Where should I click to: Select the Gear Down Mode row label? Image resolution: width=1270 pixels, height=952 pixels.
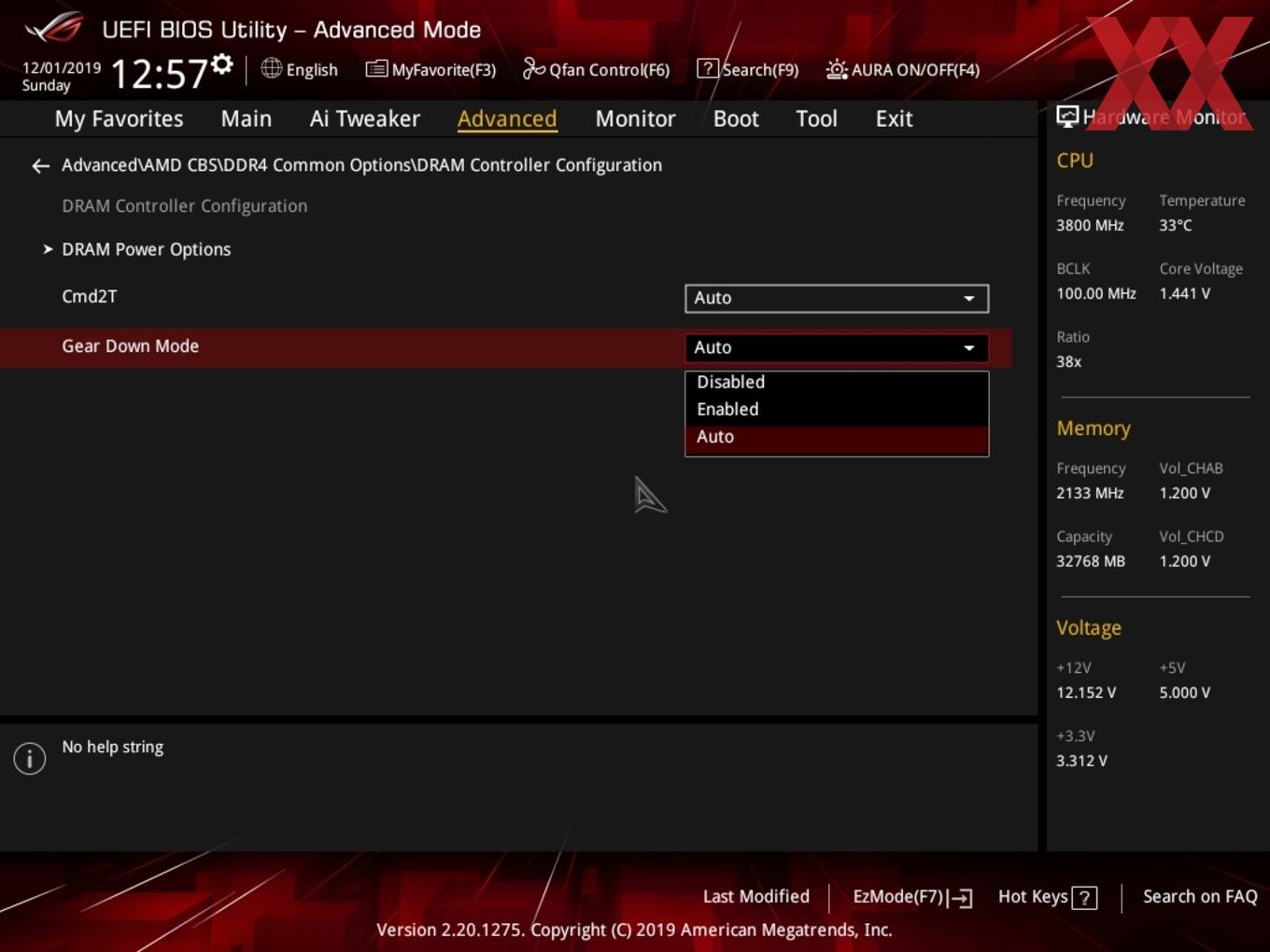tap(130, 346)
